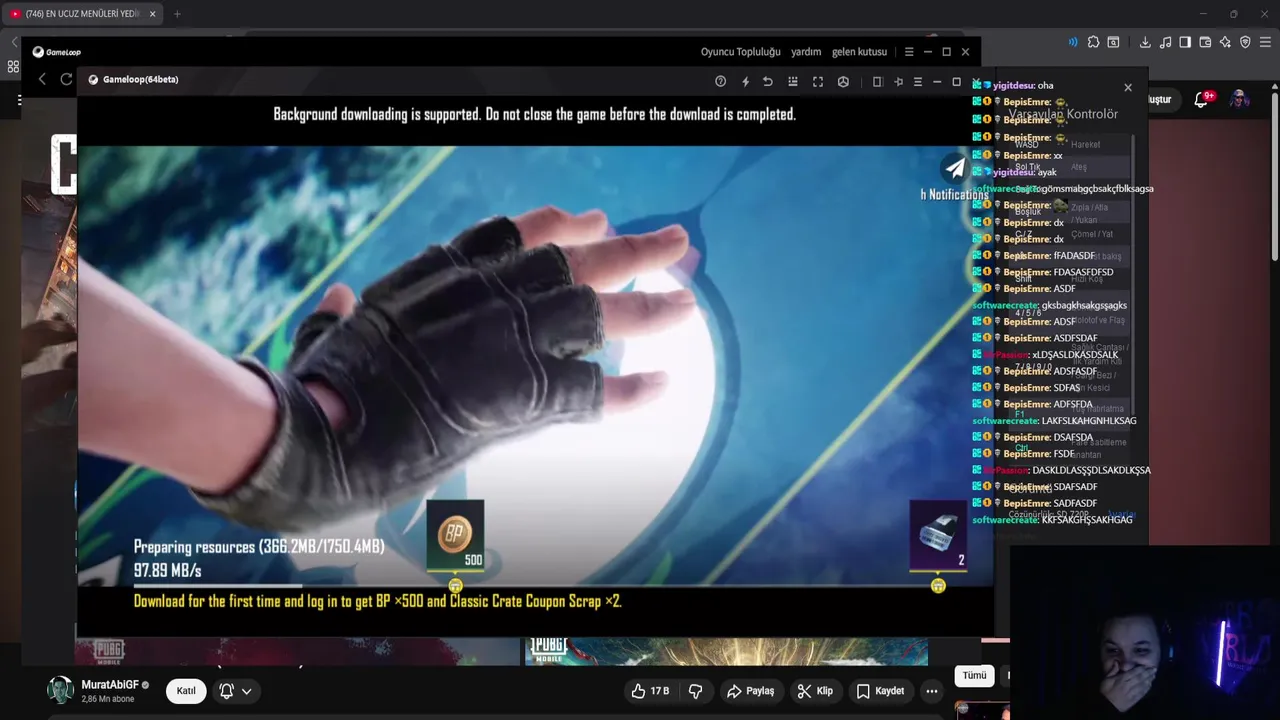1280x720 pixels.
Task: Open the more actions three-dot button
Action: 932,691
